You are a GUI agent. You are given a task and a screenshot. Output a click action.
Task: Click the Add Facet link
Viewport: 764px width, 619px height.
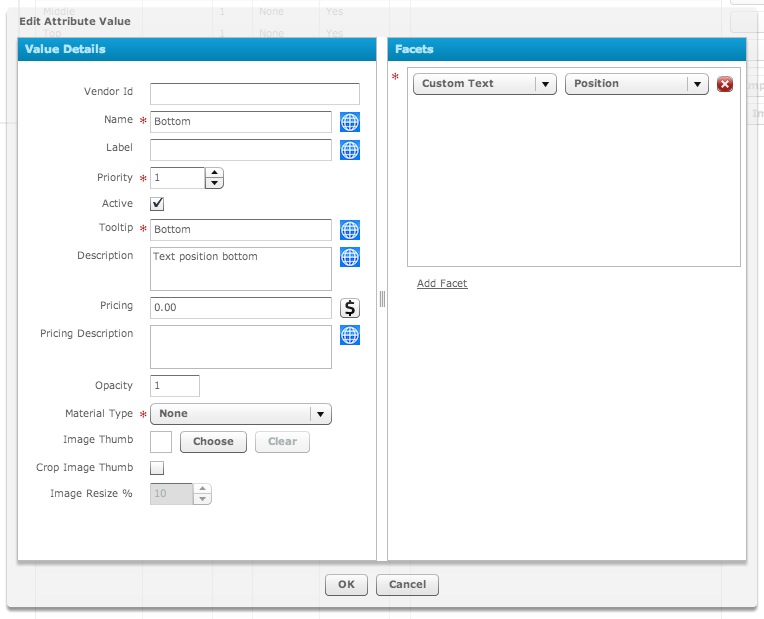[x=442, y=283]
